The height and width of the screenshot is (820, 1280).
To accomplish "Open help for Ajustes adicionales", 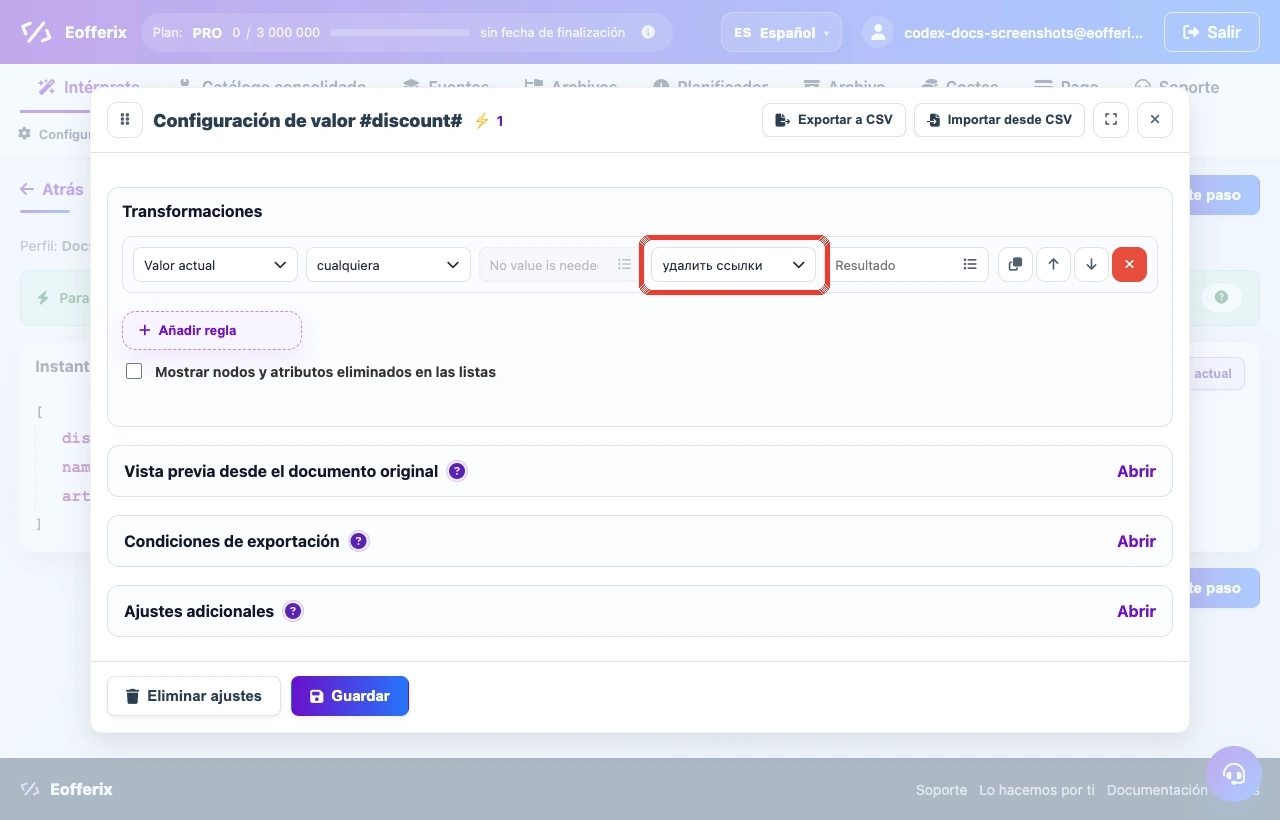I will [x=293, y=611].
